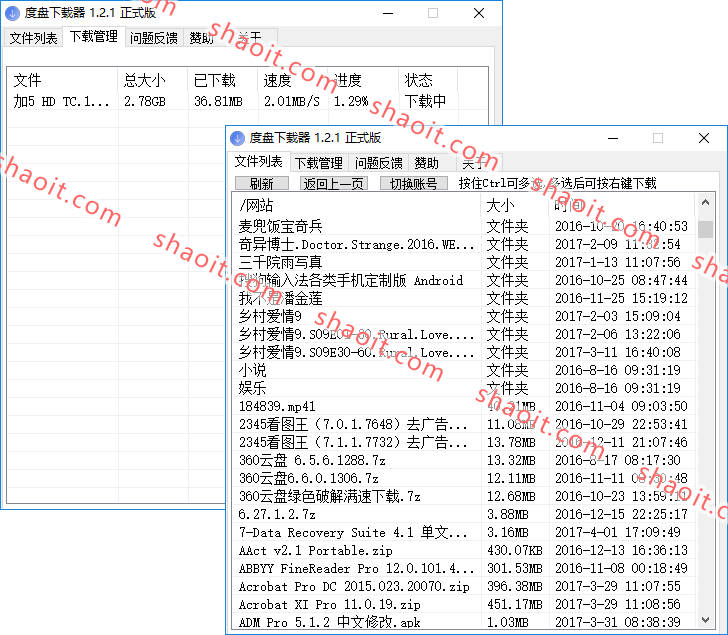Click the 430.07KB size value
The image size is (728, 635).
pyautogui.click(x=514, y=551)
